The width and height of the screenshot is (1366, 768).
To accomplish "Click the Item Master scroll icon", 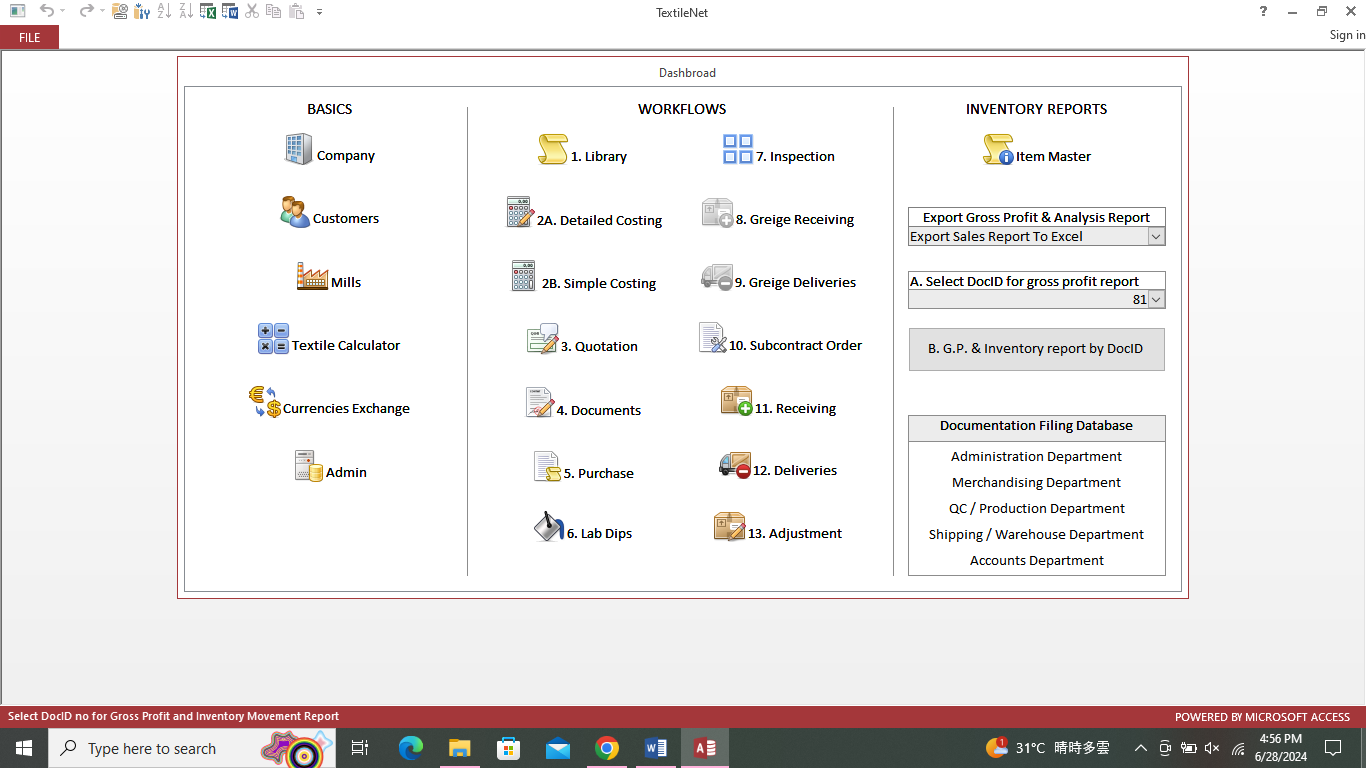I will 997,150.
